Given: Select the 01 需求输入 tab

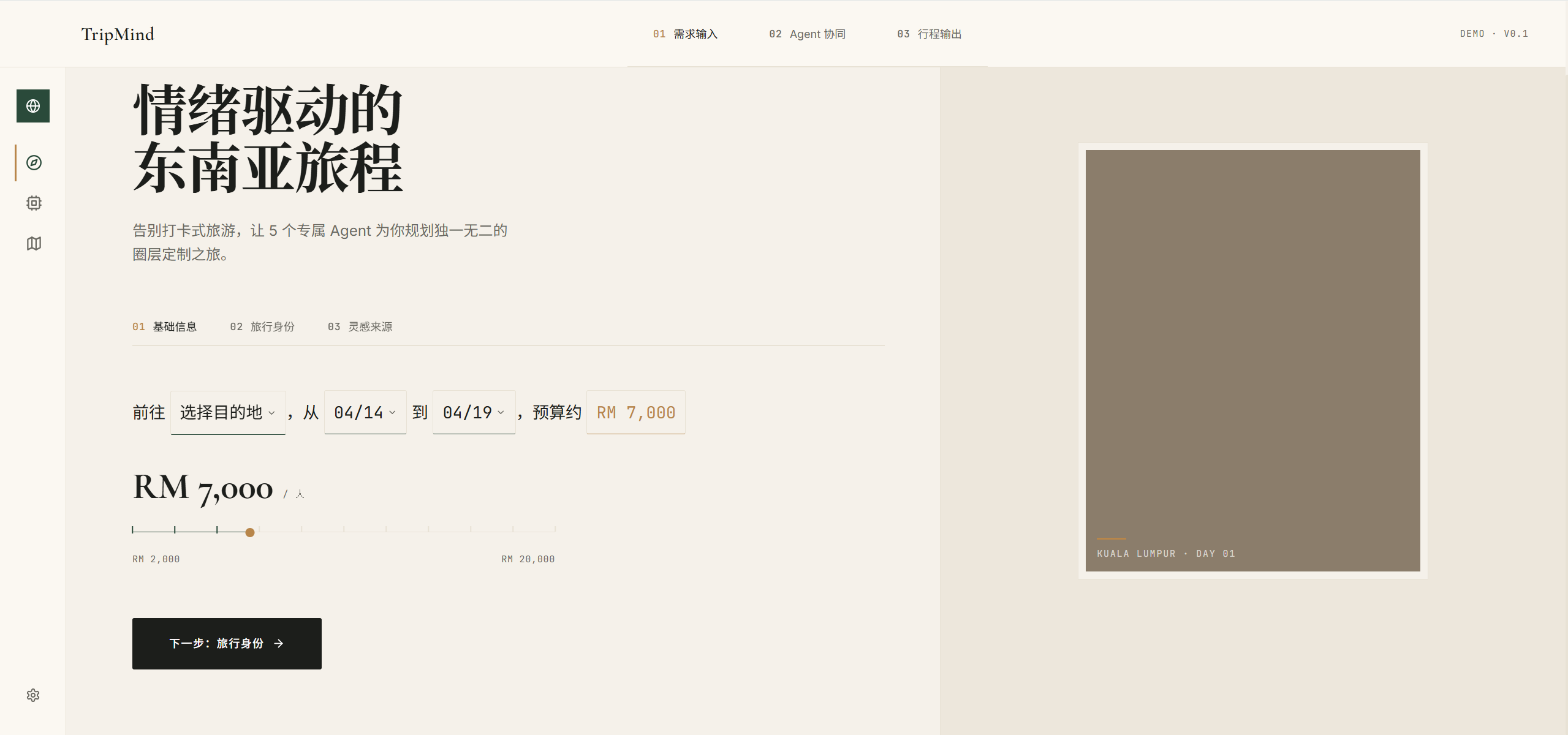Looking at the screenshot, I should click(685, 34).
